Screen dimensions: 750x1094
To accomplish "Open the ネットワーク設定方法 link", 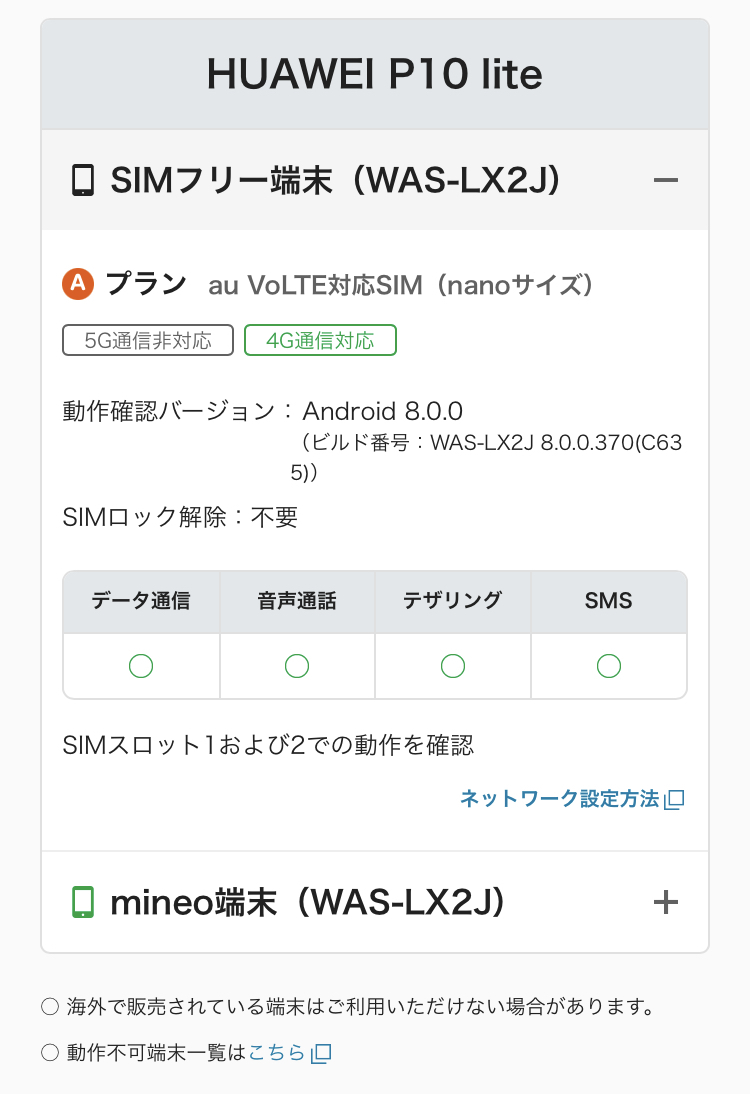I will 560,799.
